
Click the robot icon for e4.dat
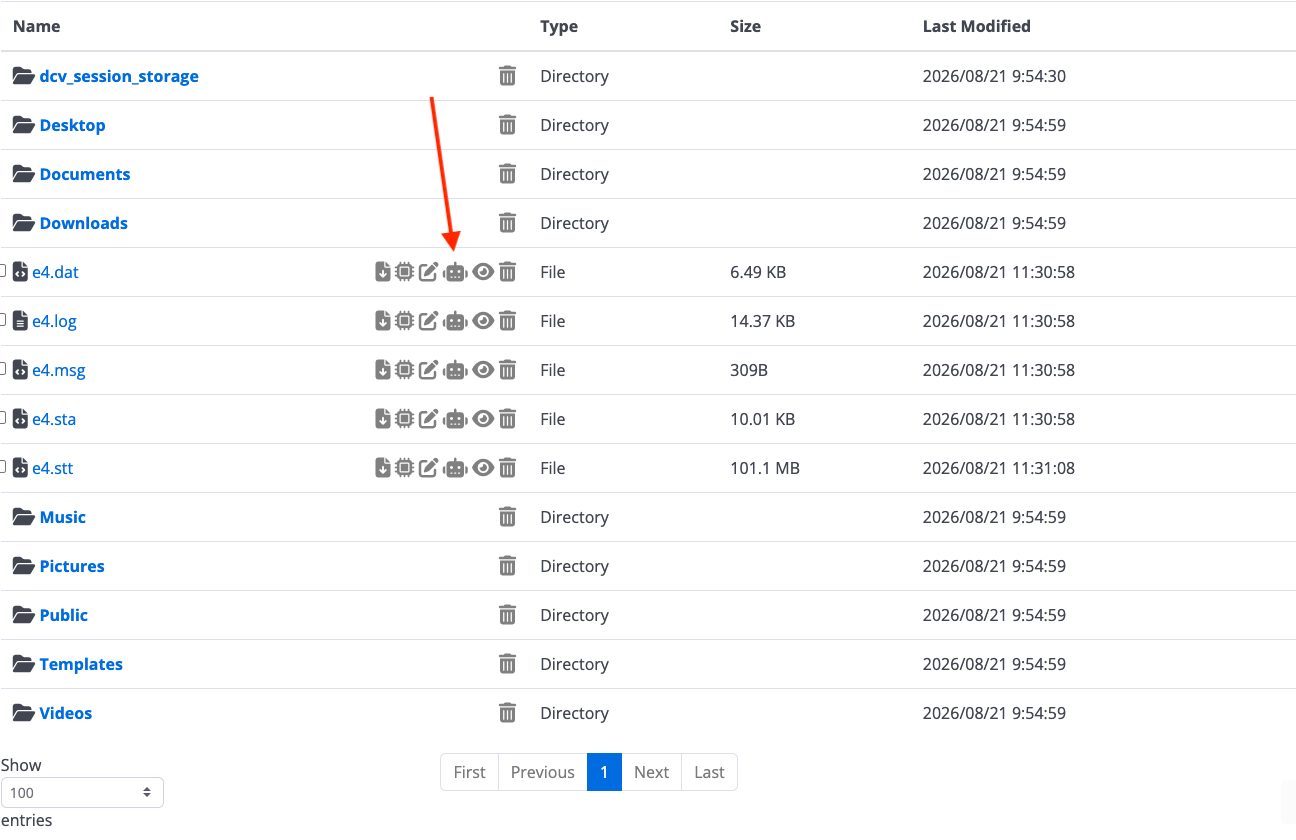click(455, 272)
